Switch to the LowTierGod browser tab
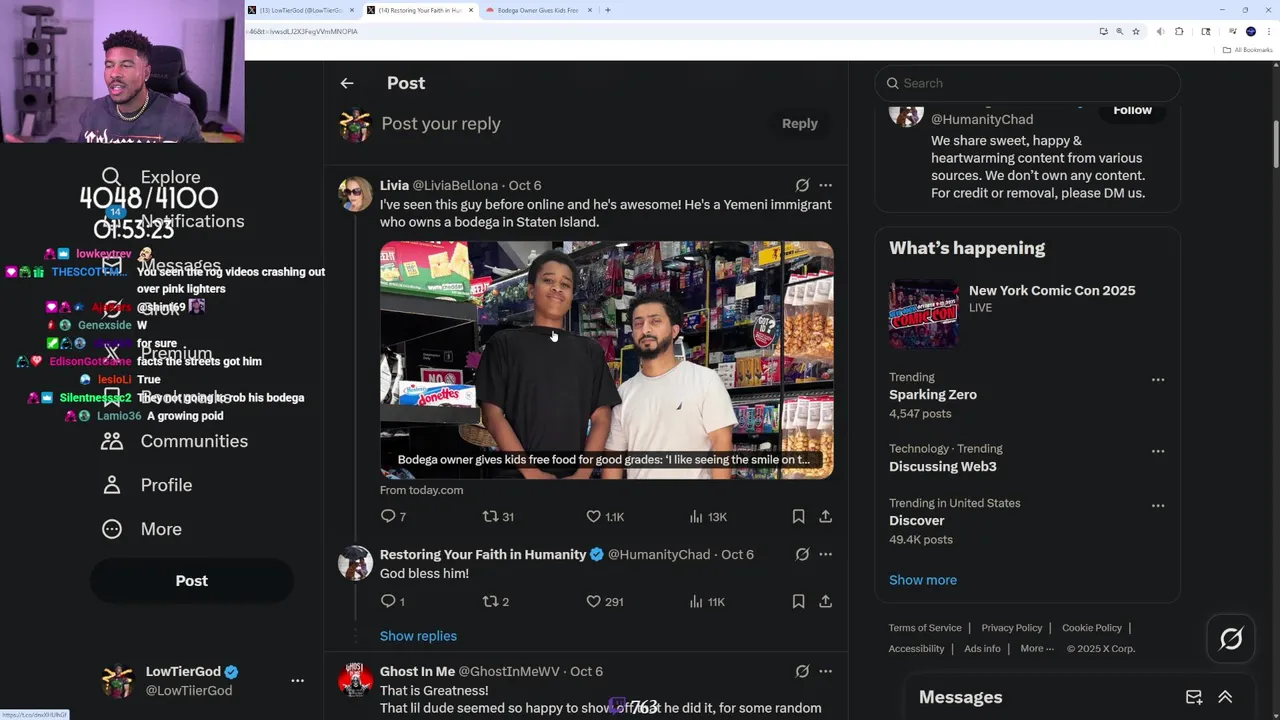This screenshot has width=1280, height=720. tap(301, 10)
